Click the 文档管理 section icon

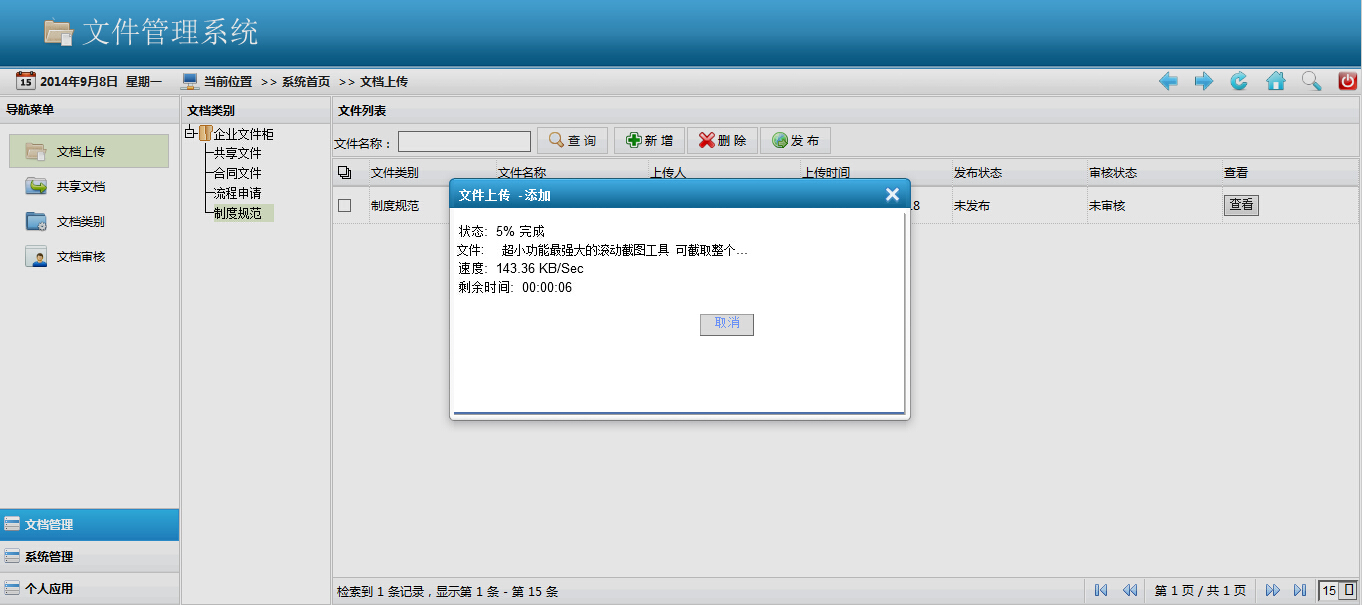12,524
